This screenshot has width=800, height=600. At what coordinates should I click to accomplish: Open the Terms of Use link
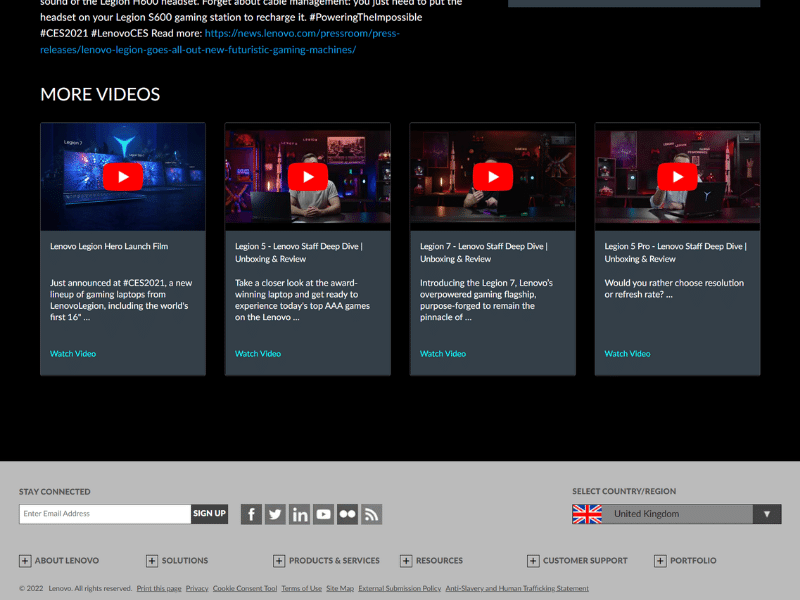pyautogui.click(x=302, y=588)
